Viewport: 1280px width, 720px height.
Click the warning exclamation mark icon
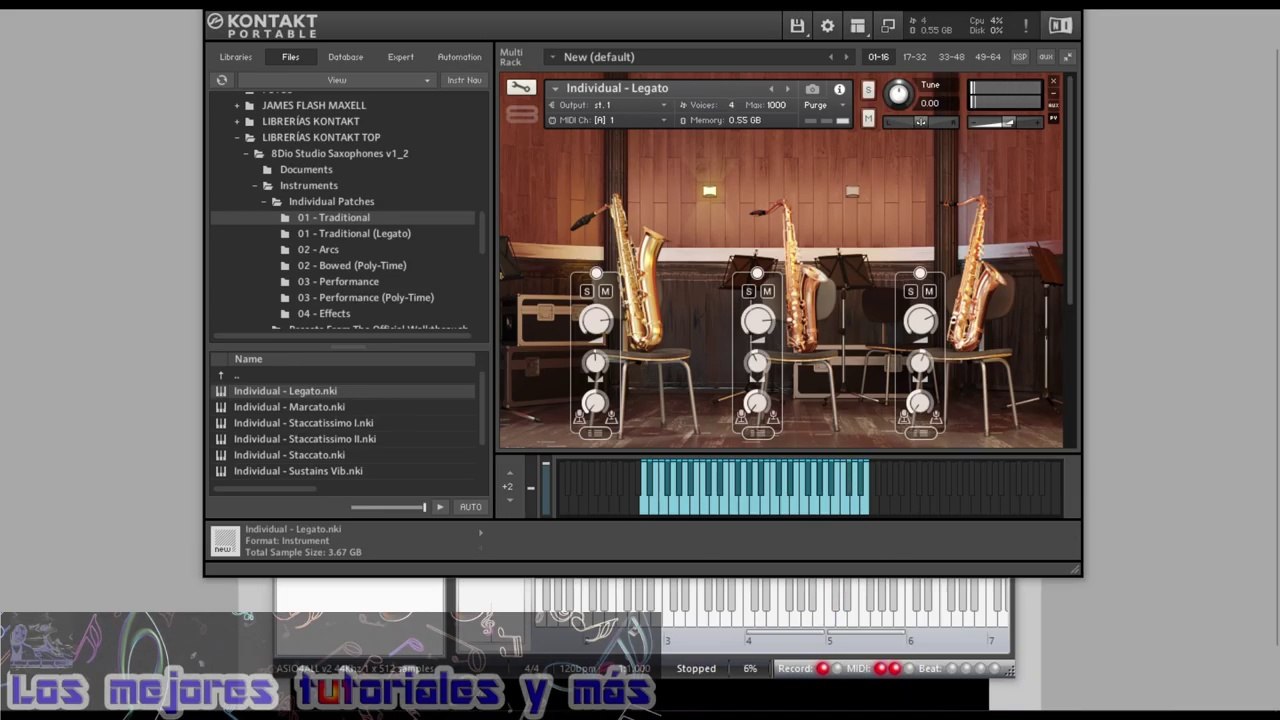(1025, 26)
